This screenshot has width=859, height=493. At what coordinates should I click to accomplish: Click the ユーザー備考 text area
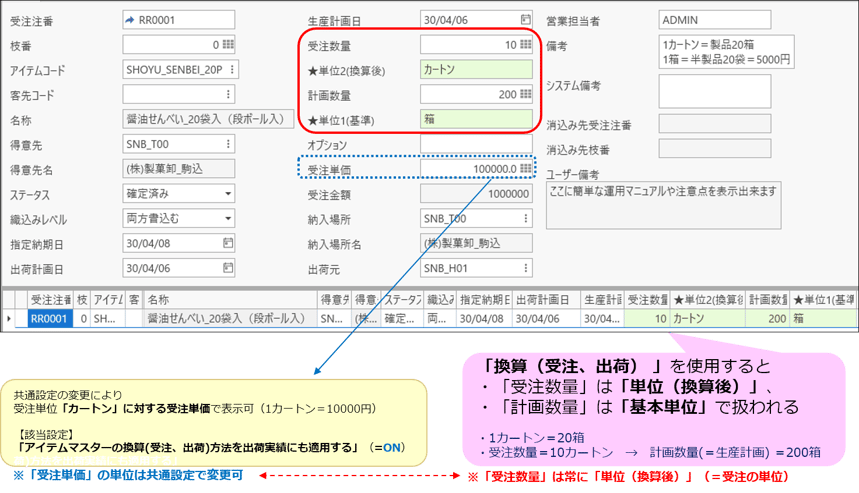tap(663, 205)
